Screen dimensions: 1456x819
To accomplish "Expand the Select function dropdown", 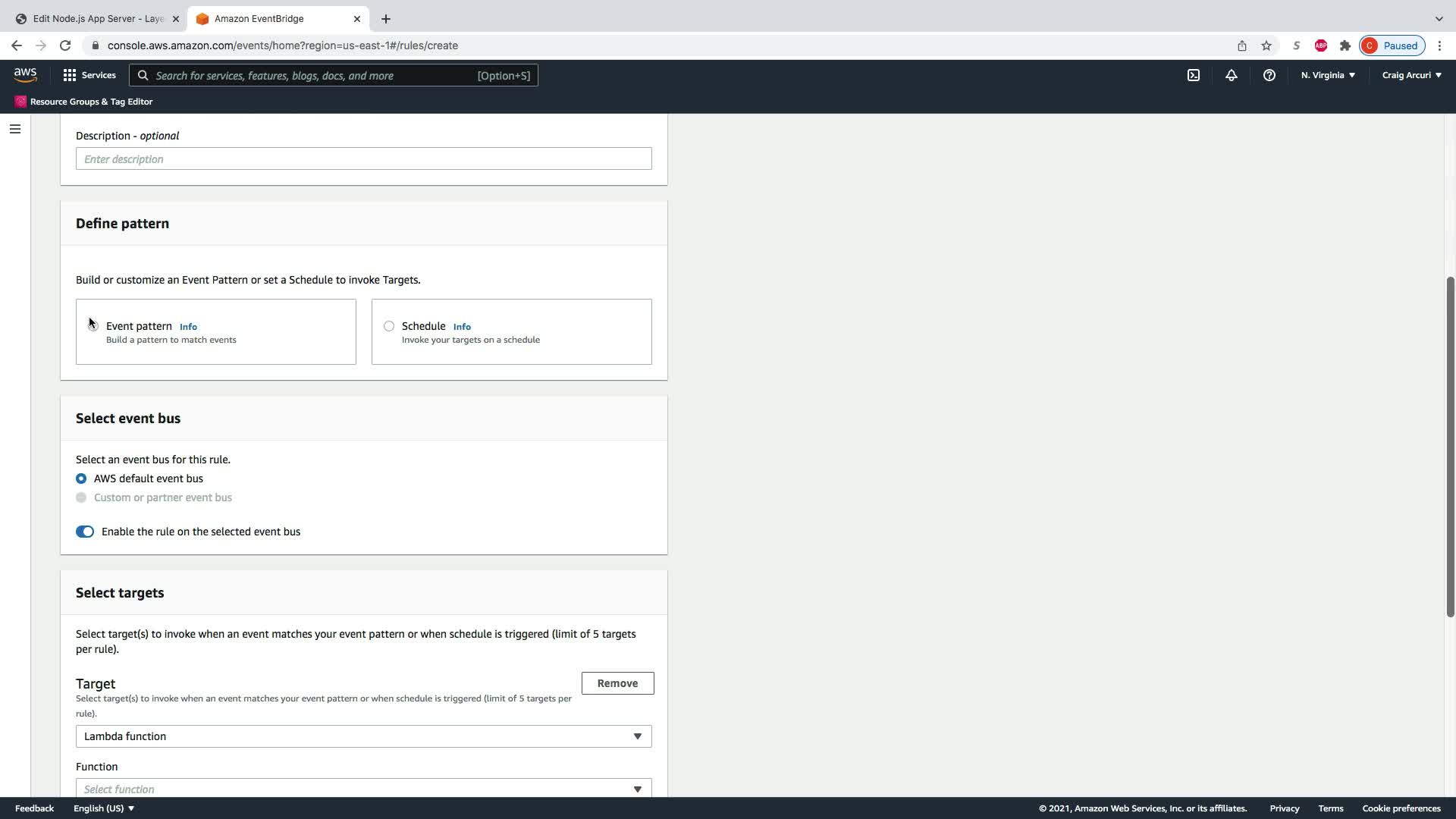I will click(x=363, y=789).
